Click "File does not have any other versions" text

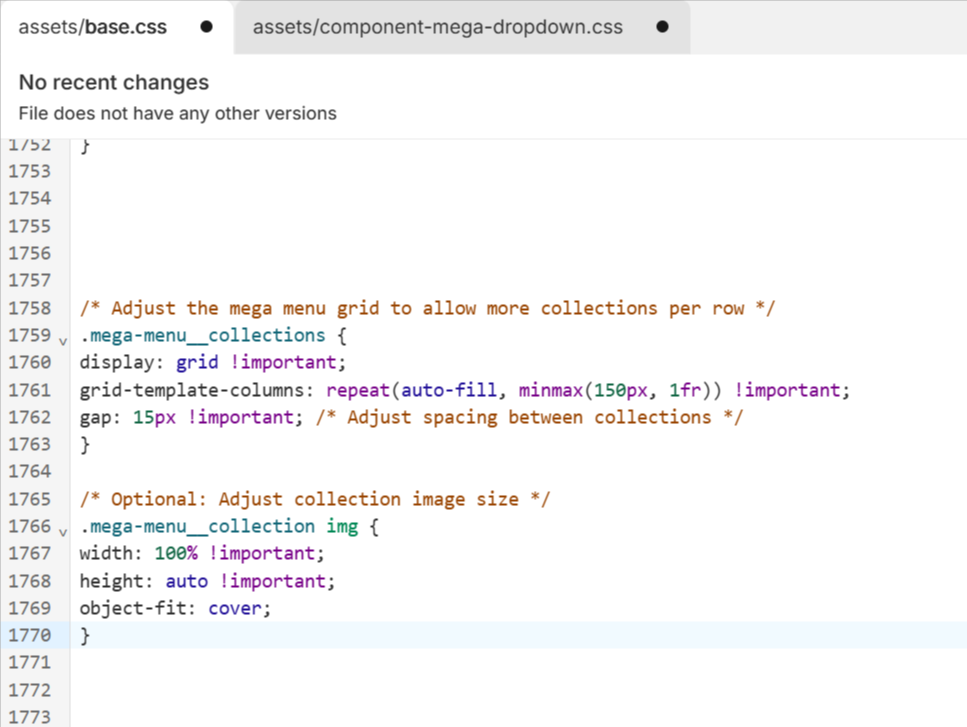(x=177, y=113)
